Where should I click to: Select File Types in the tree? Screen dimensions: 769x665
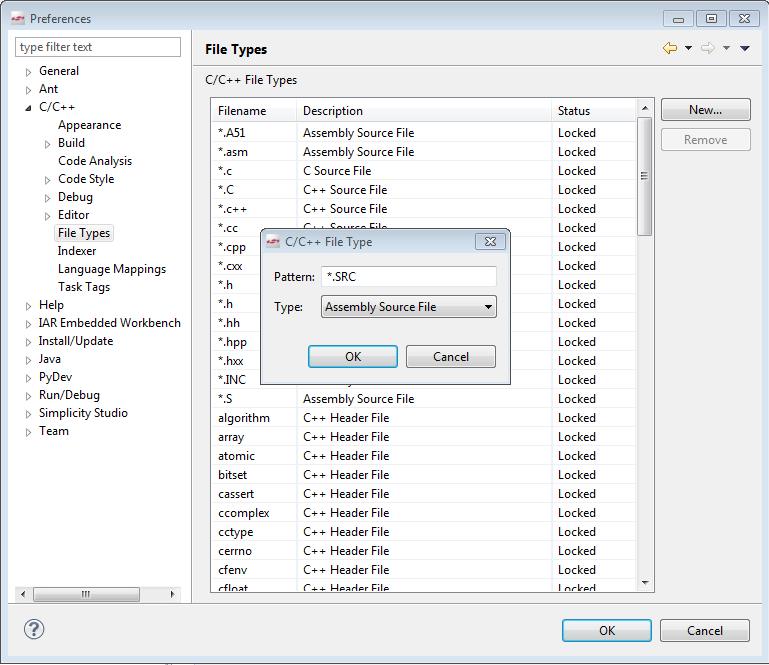point(84,233)
